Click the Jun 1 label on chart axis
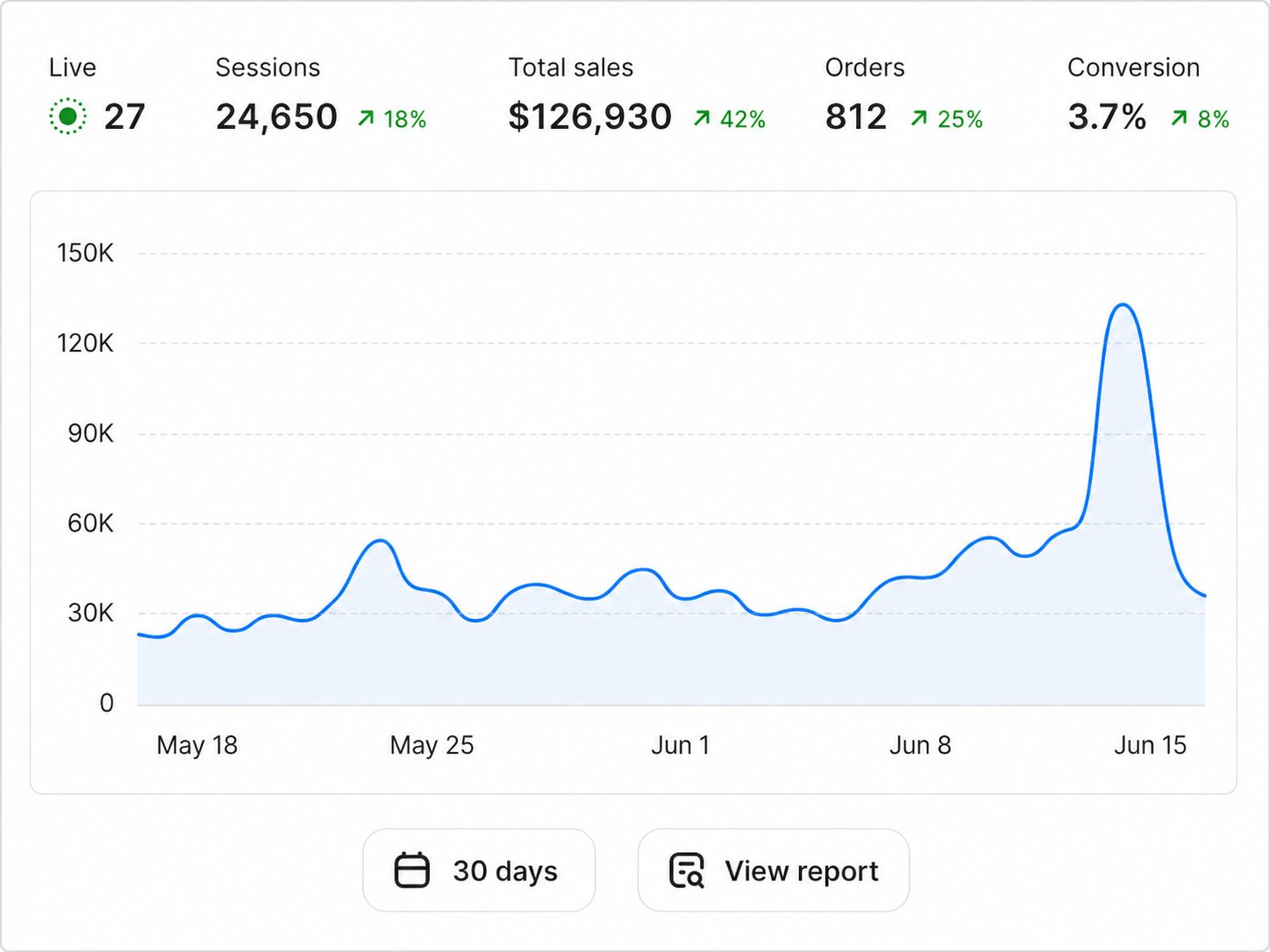The image size is (1270, 952). 680,745
